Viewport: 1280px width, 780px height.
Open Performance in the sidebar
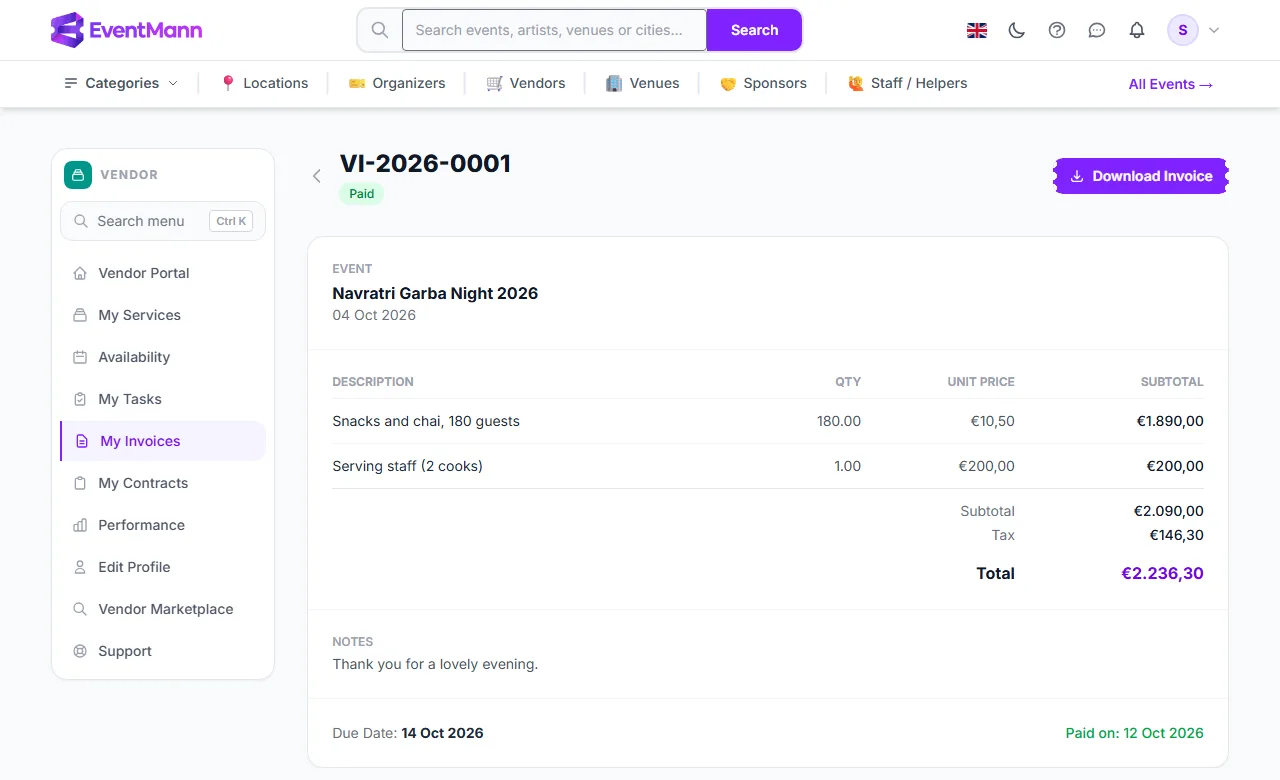(163, 525)
